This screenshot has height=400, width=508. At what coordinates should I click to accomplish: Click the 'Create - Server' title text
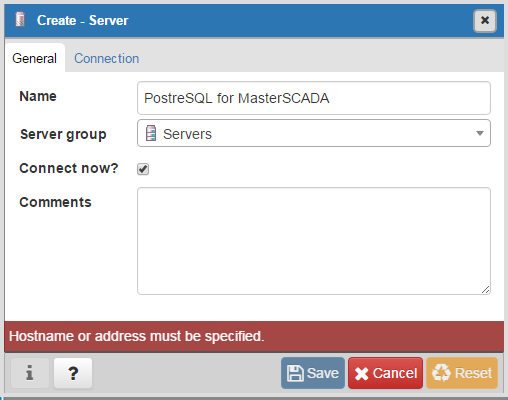coord(82,20)
